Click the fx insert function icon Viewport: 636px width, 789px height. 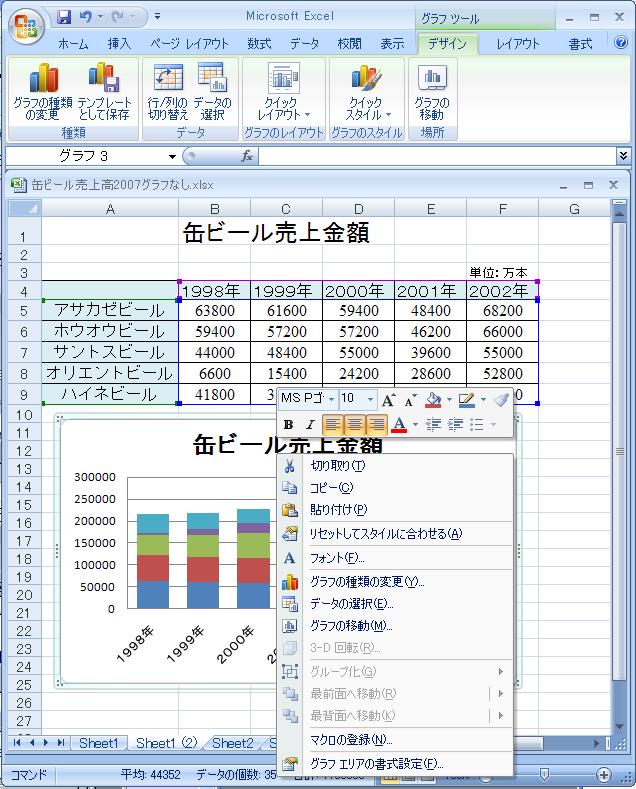(x=247, y=156)
